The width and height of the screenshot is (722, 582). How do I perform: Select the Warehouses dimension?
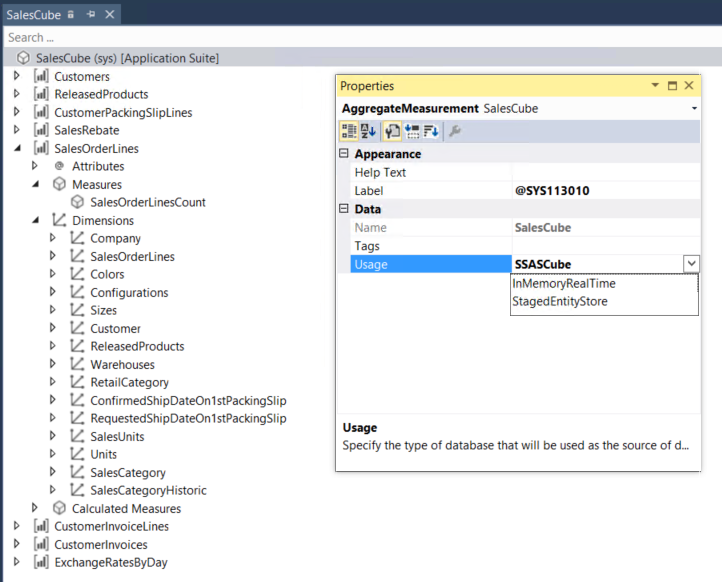(122, 365)
